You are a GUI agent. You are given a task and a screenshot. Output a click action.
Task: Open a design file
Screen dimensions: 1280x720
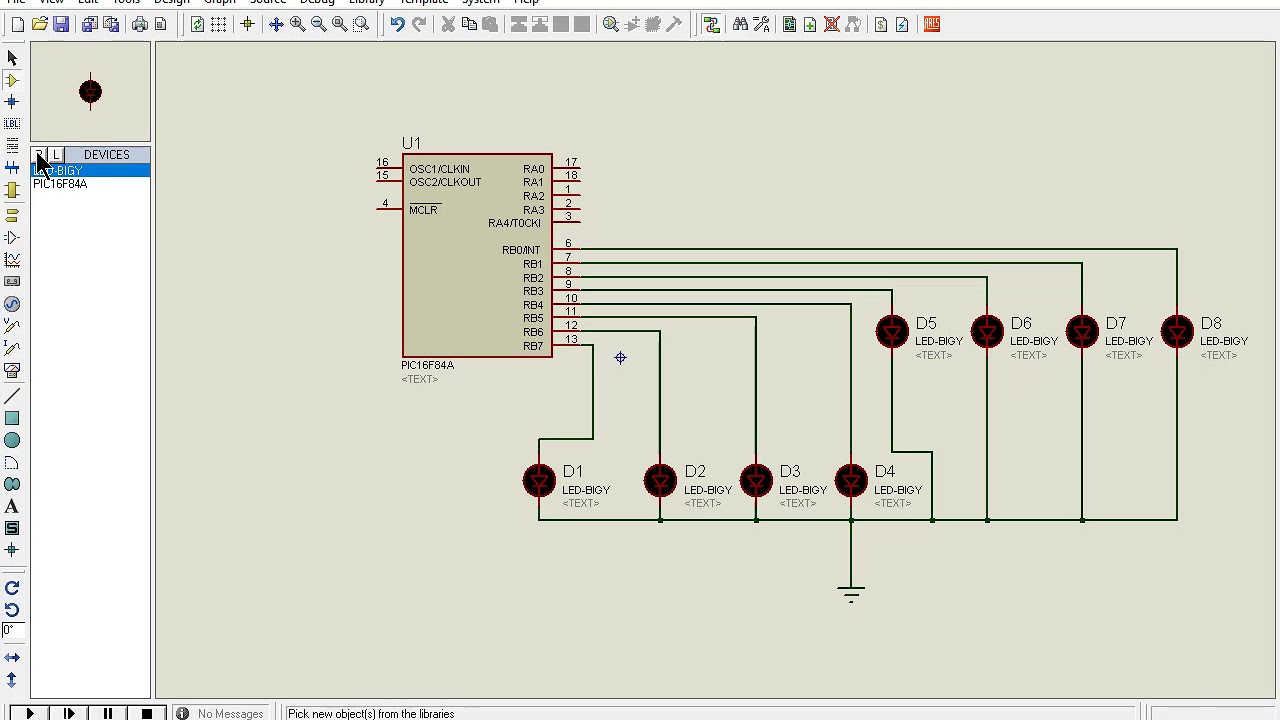39,24
